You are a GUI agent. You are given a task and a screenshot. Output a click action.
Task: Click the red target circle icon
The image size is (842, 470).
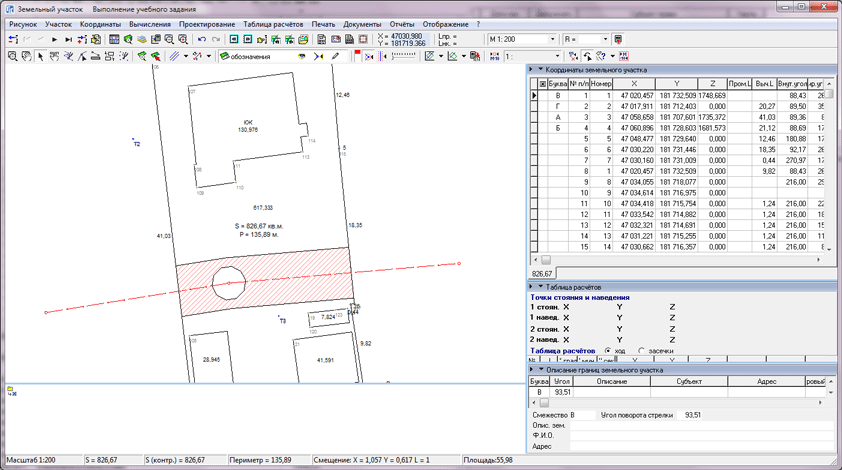[x=363, y=39]
